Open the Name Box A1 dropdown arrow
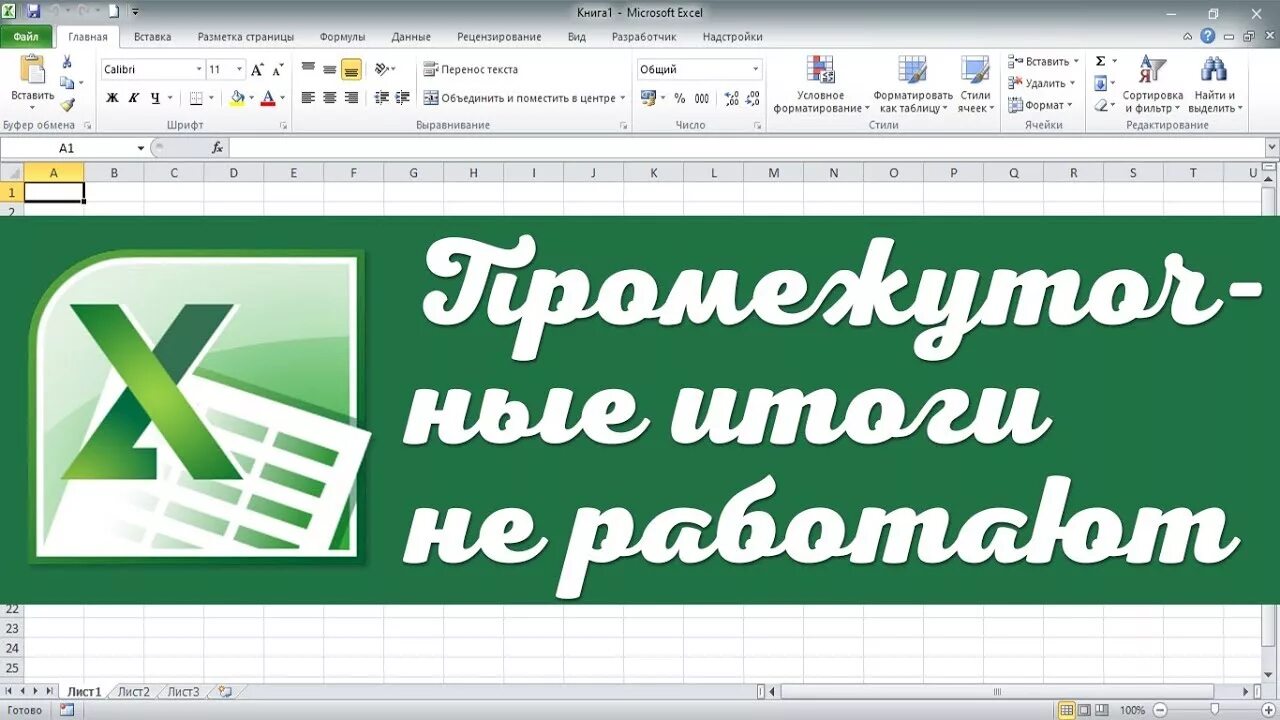 [x=140, y=148]
